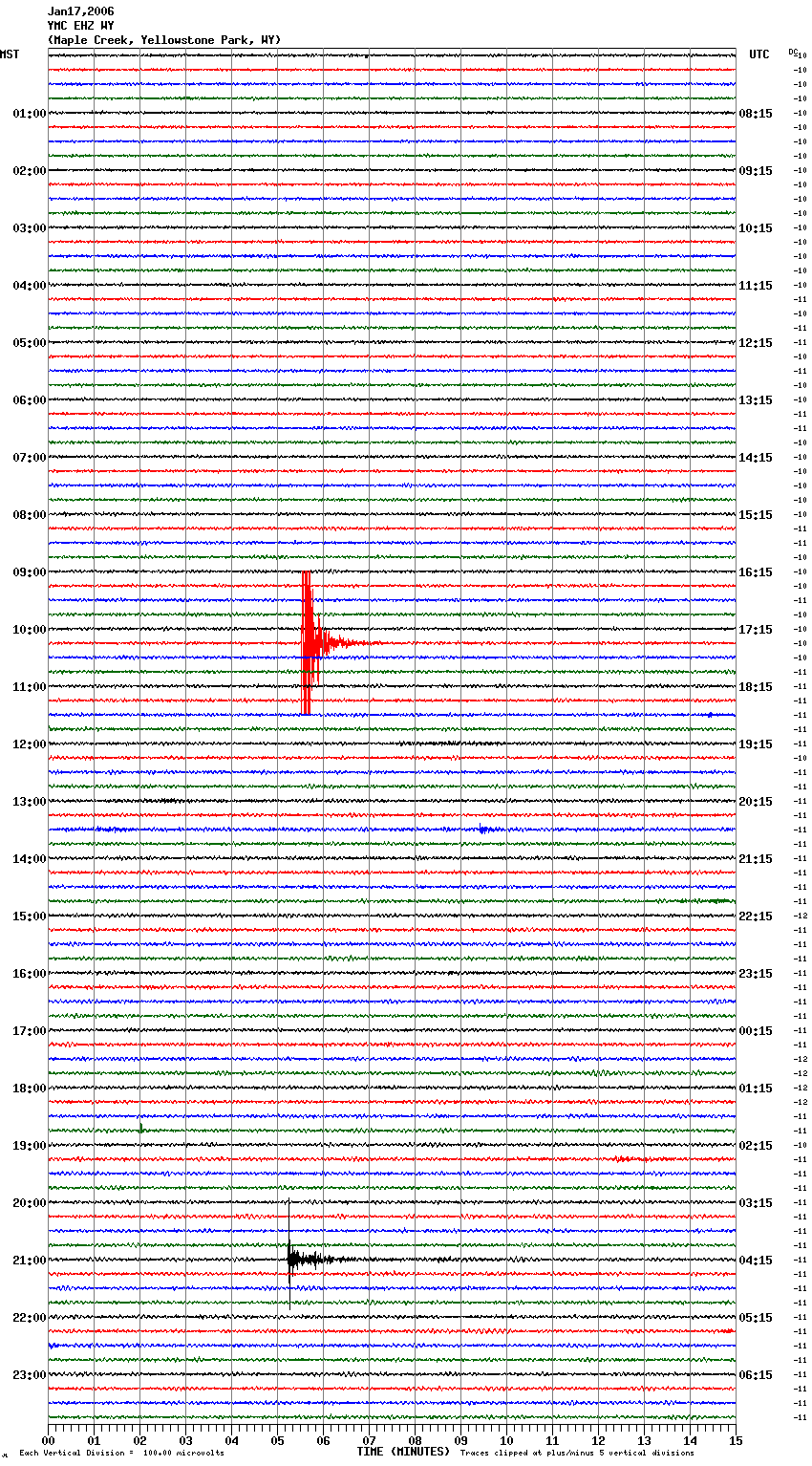The image size is (812, 1466).
Task: Click the black seismic event on 21:00 trace
Action: pos(291,1260)
